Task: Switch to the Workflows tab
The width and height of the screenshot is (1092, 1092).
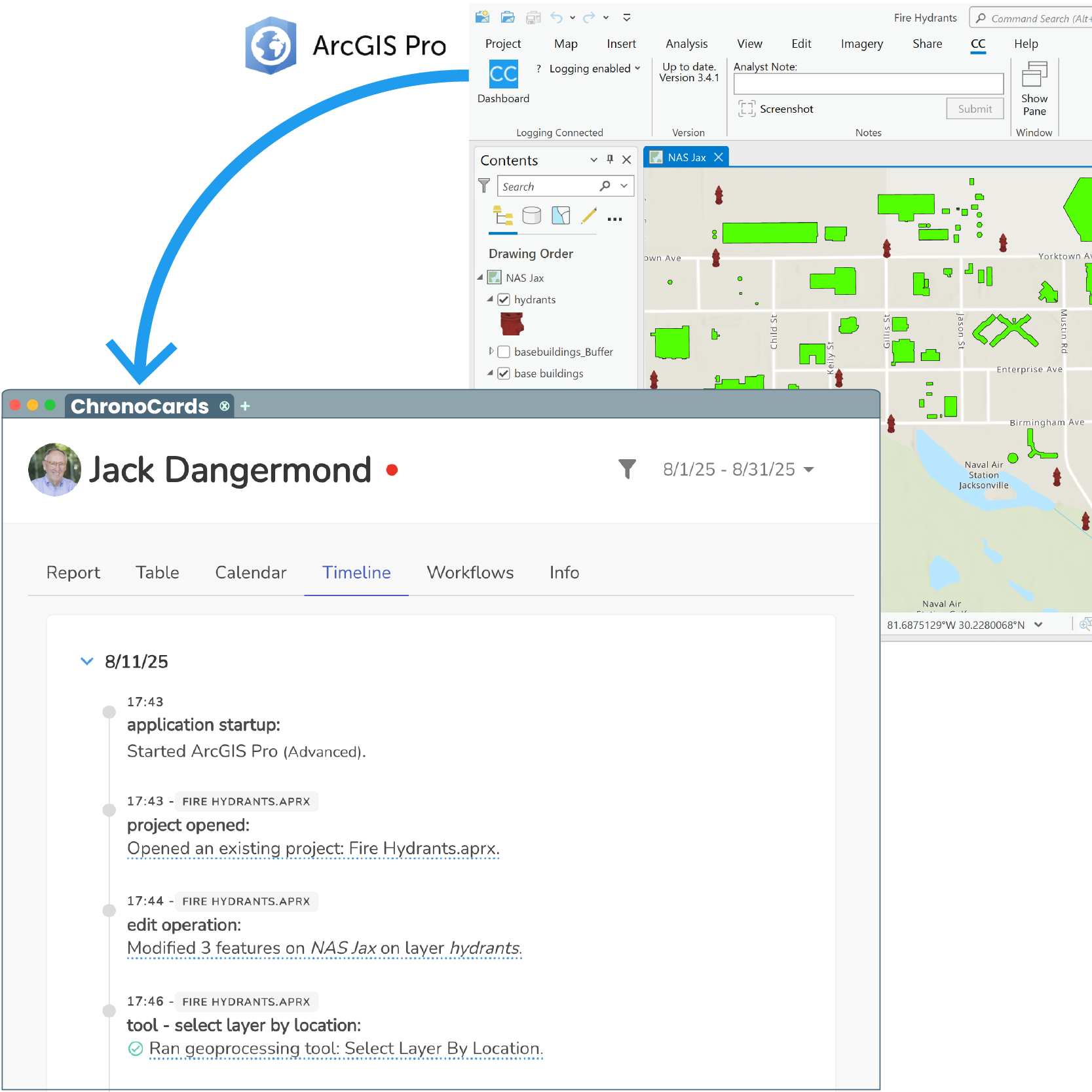Action: coord(470,573)
